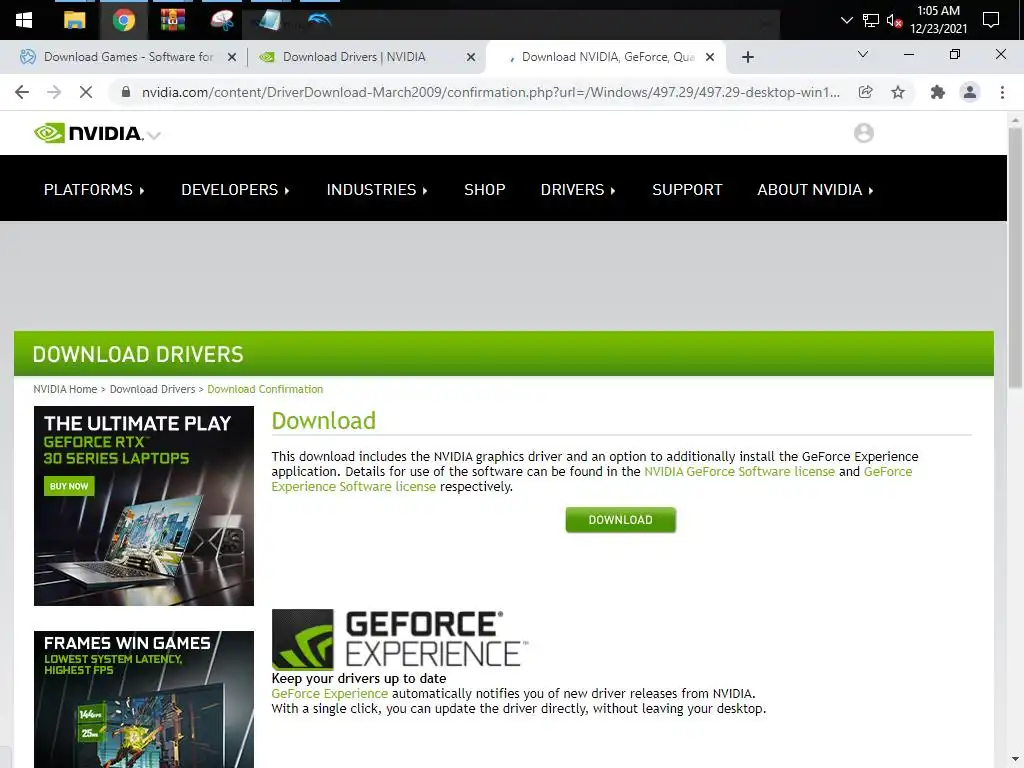
Task: Open the Chrome extensions puzzle icon
Action: pos(938,92)
